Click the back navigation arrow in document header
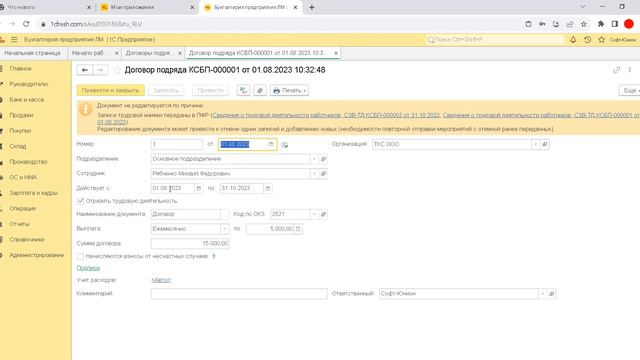This screenshot has height=360, width=640. coord(85,70)
